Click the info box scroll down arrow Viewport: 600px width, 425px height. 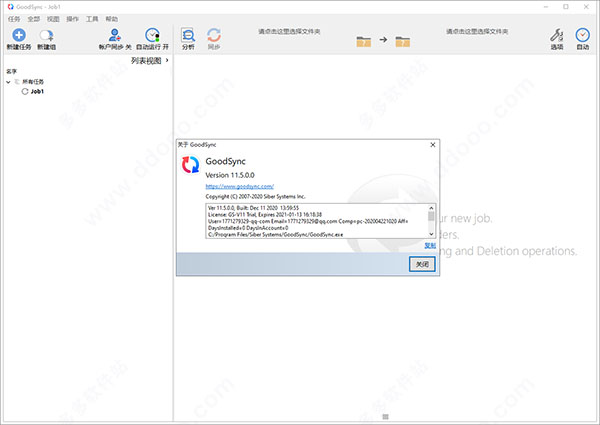(x=431, y=234)
